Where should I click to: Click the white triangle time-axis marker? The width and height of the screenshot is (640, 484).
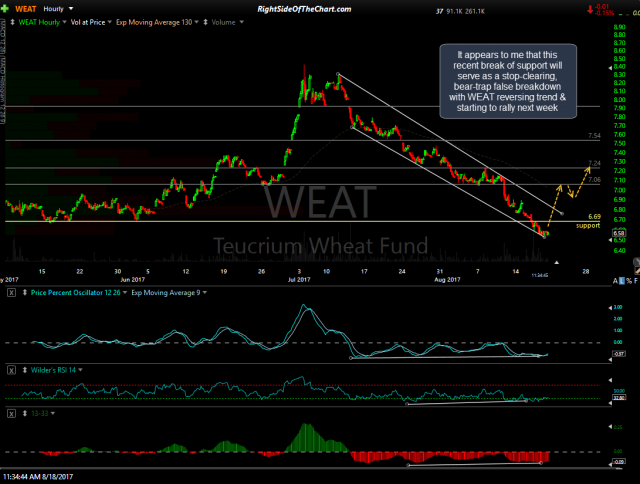(x=556, y=262)
